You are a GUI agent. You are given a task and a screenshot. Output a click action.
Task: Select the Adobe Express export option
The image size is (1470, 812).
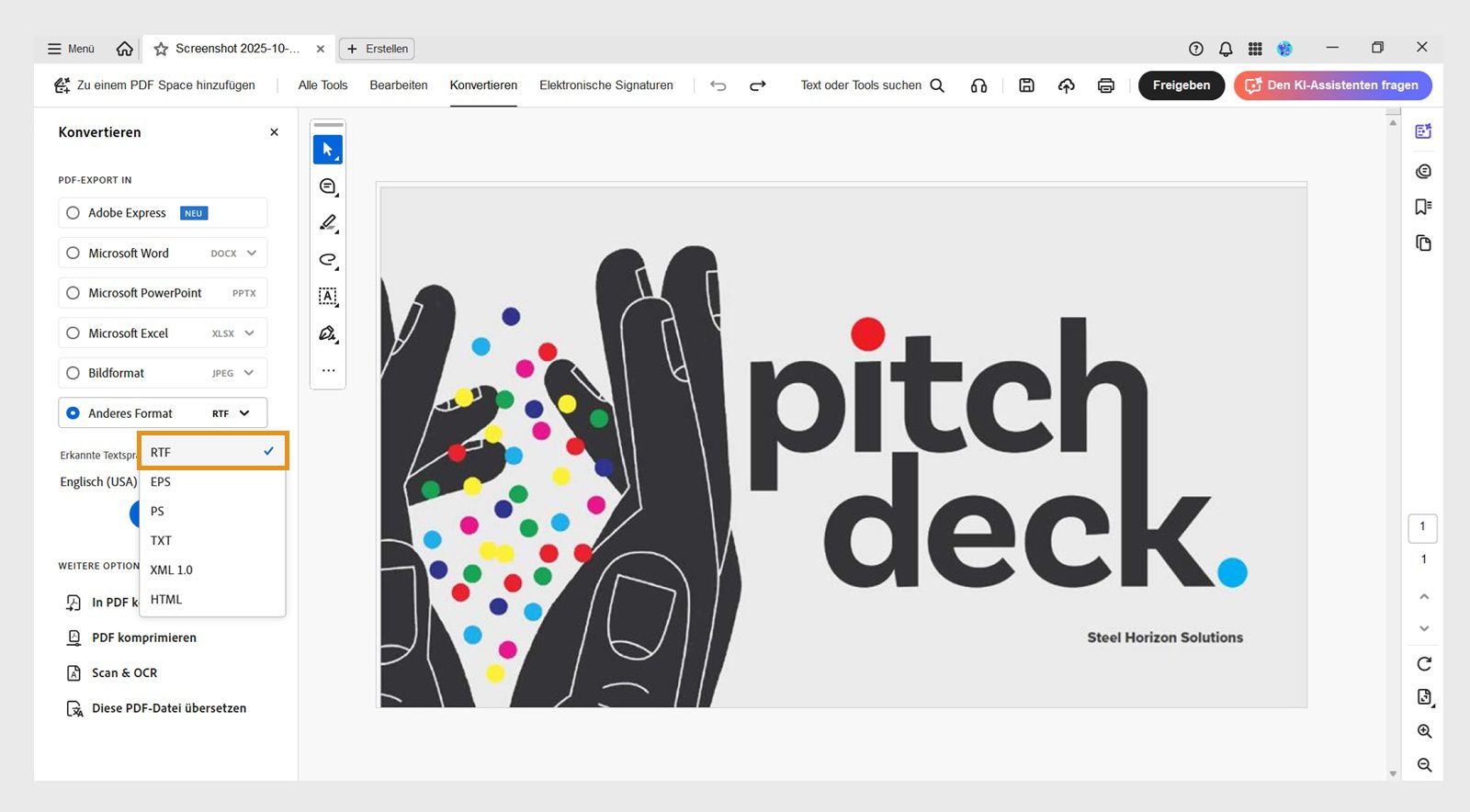tap(163, 213)
